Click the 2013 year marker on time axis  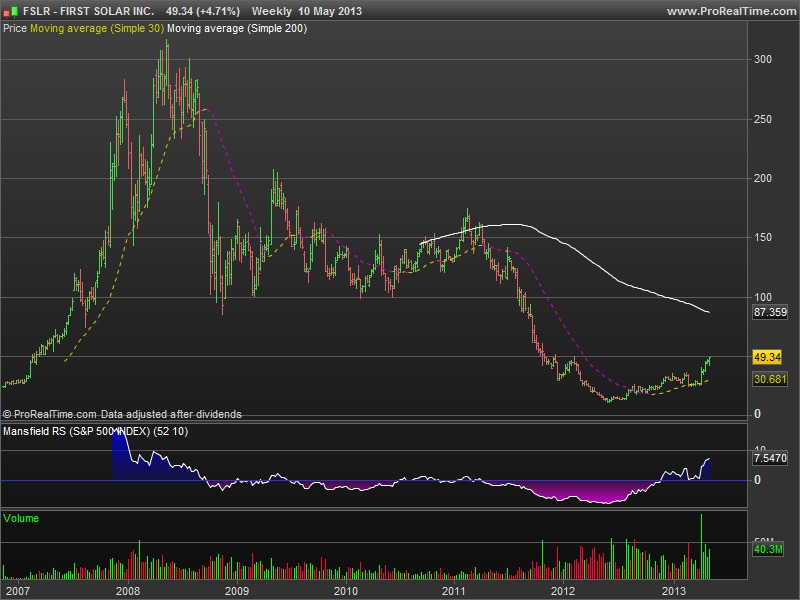click(675, 591)
